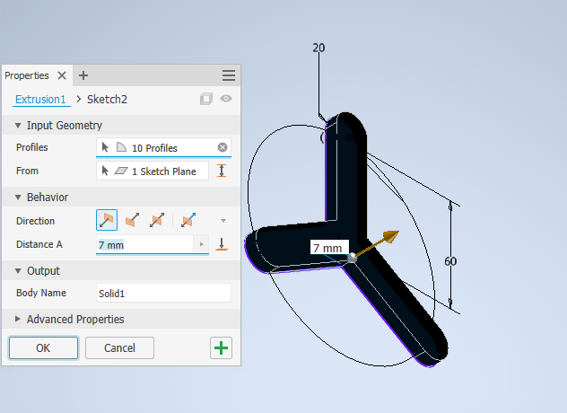The height and width of the screenshot is (413, 567).
Task: Click the Profiles label
Action: [32, 148]
